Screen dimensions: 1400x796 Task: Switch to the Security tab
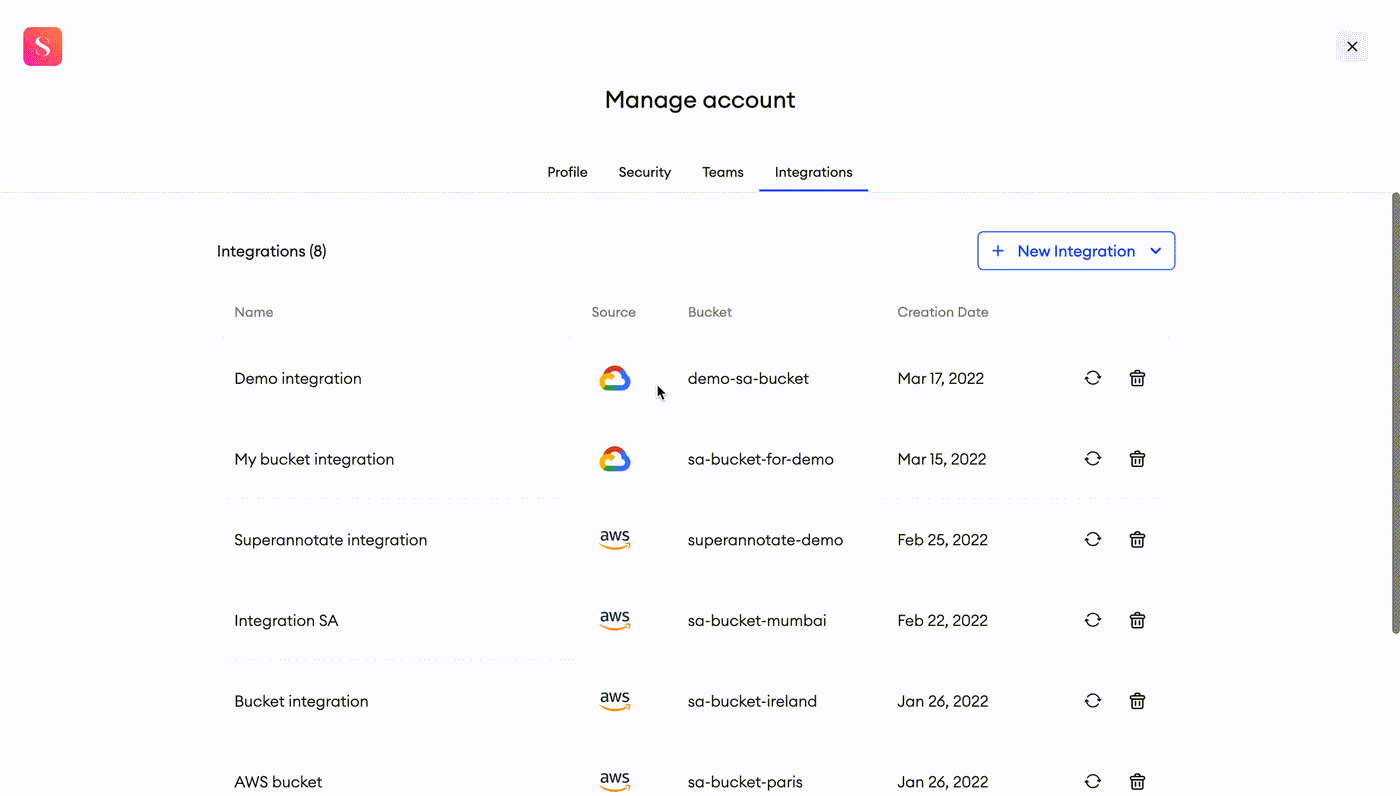(645, 172)
